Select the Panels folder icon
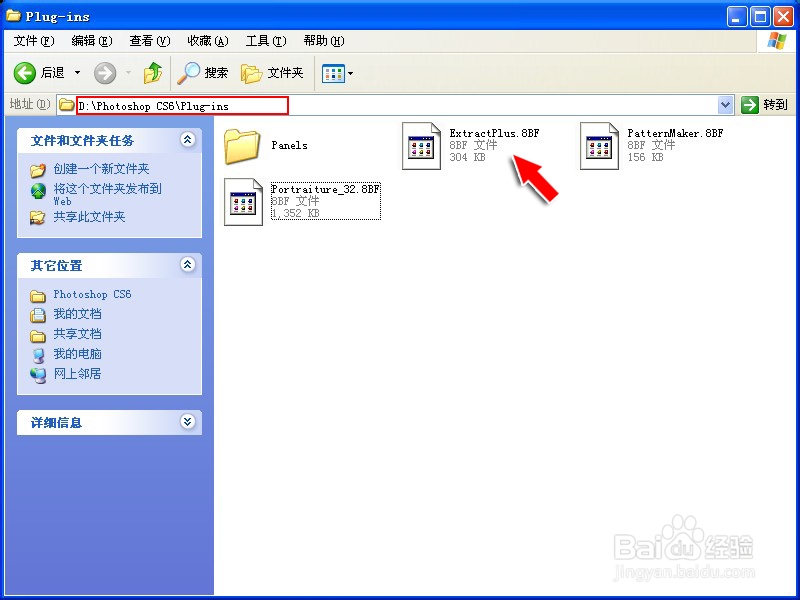The image size is (800, 600). click(241, 146)
